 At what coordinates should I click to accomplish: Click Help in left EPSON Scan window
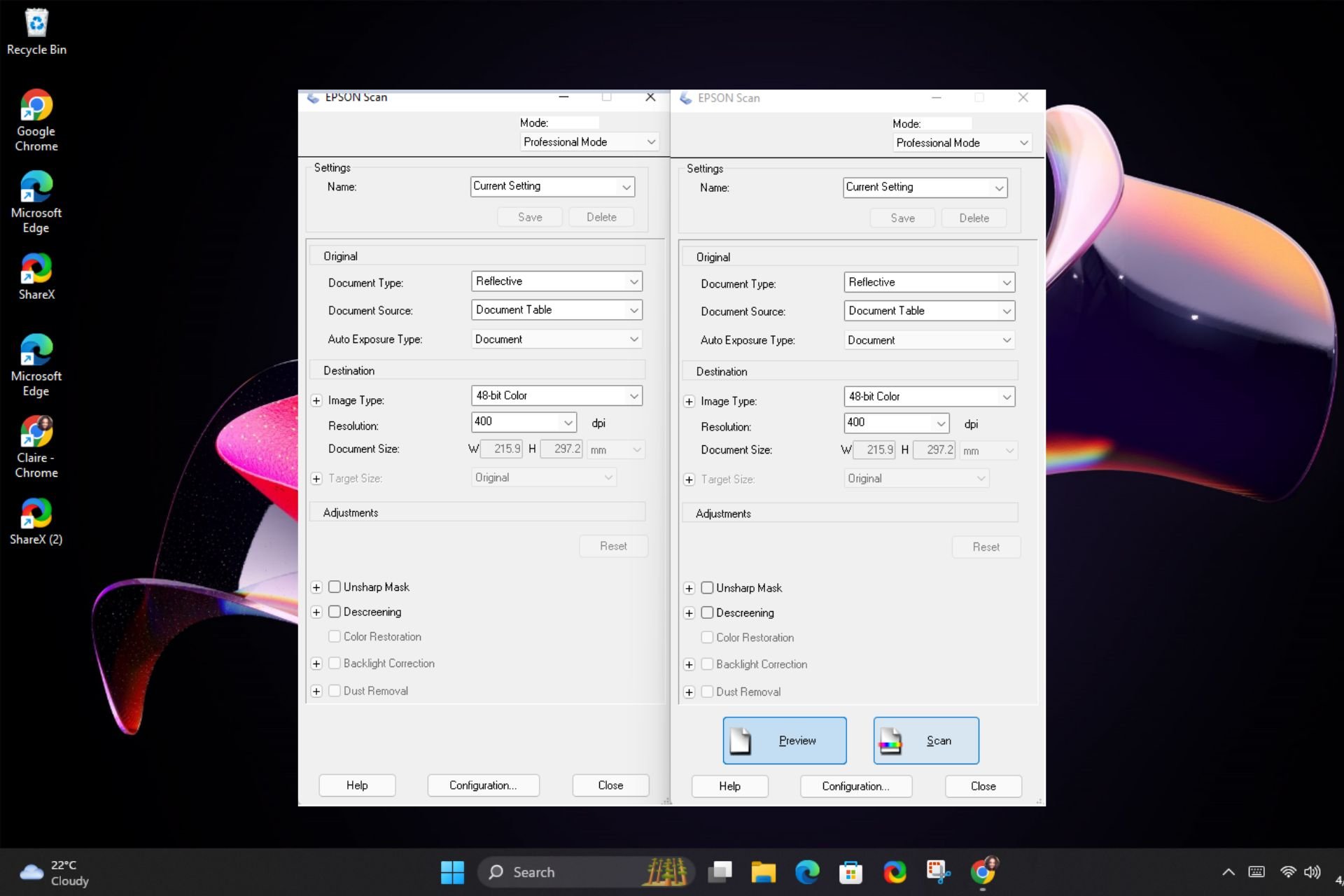357,785
